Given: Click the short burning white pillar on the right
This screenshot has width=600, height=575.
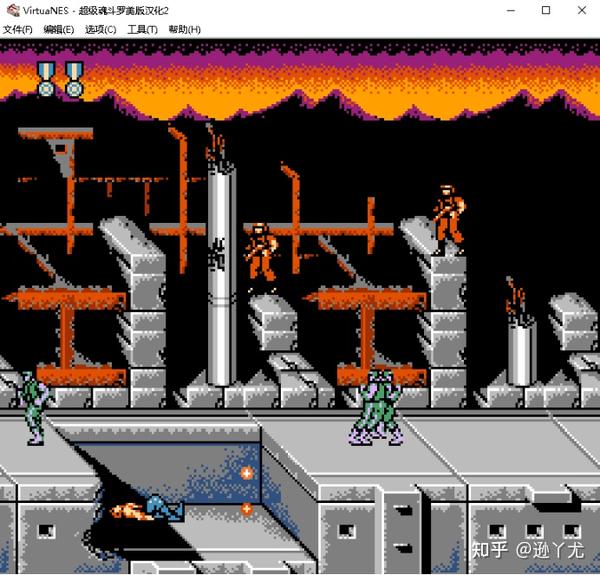Looking at the screenshot, I should (520, 331).
